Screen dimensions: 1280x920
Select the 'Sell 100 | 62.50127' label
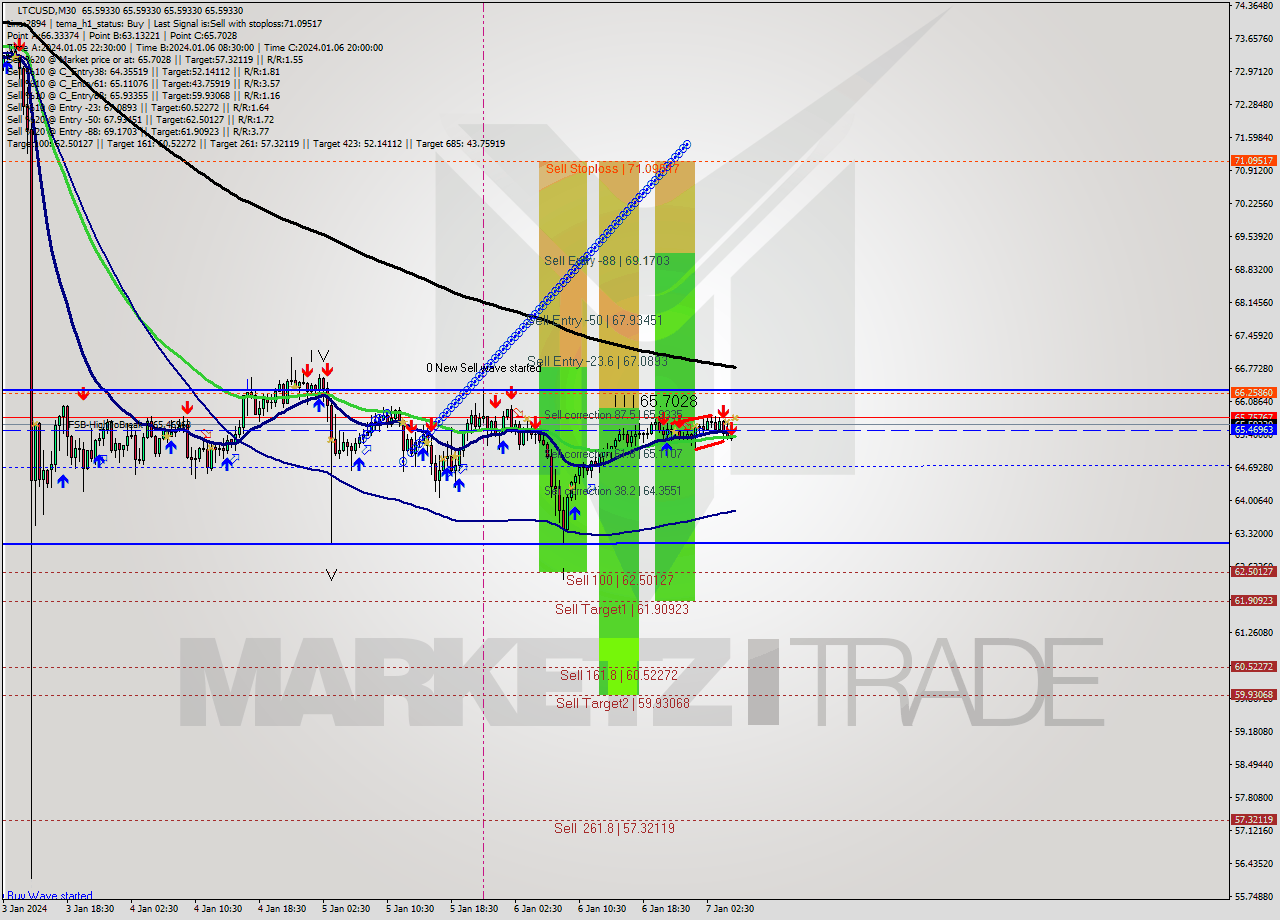point(620,580)
